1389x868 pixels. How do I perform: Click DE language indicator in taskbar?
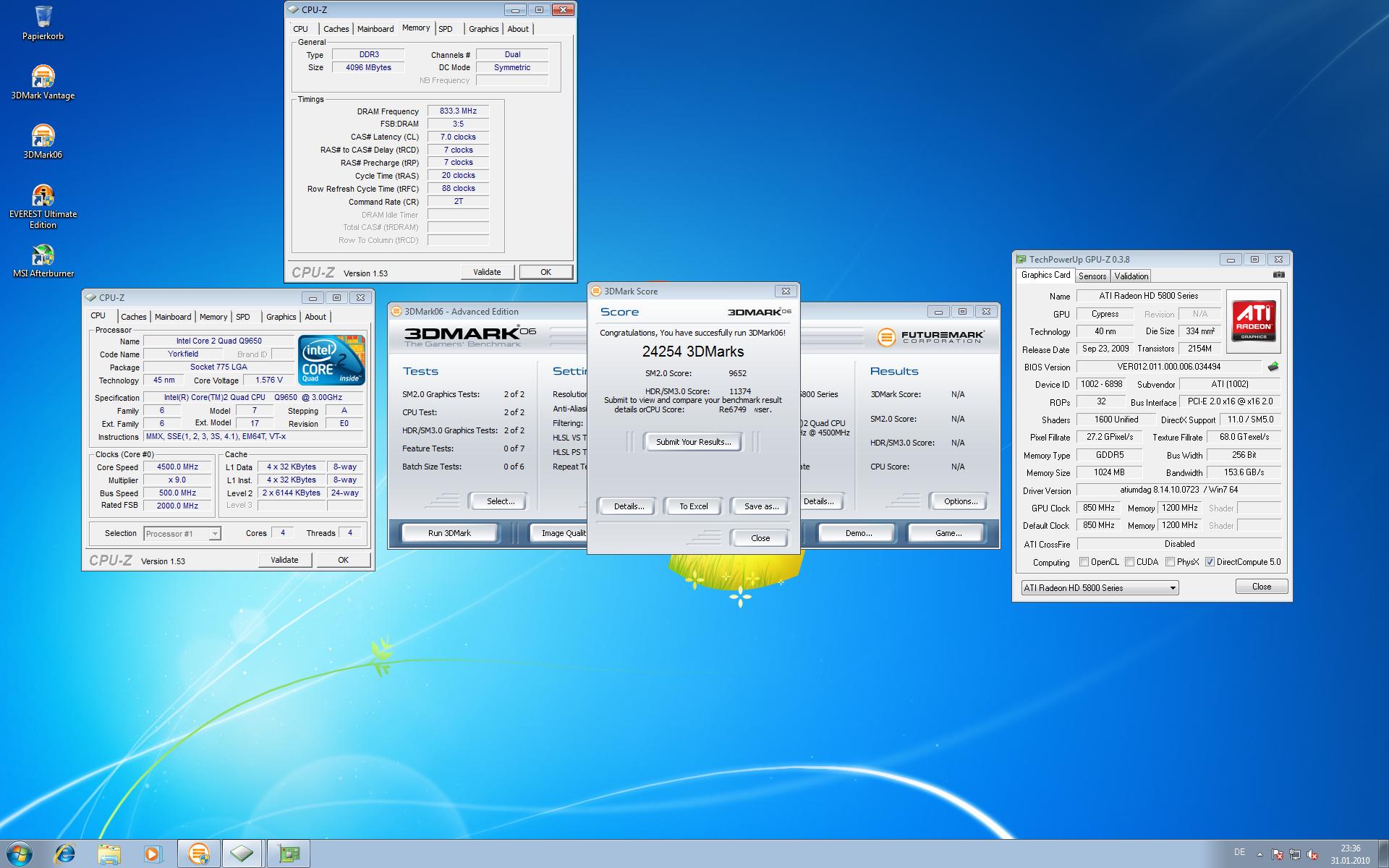[x=1239, y=851]
